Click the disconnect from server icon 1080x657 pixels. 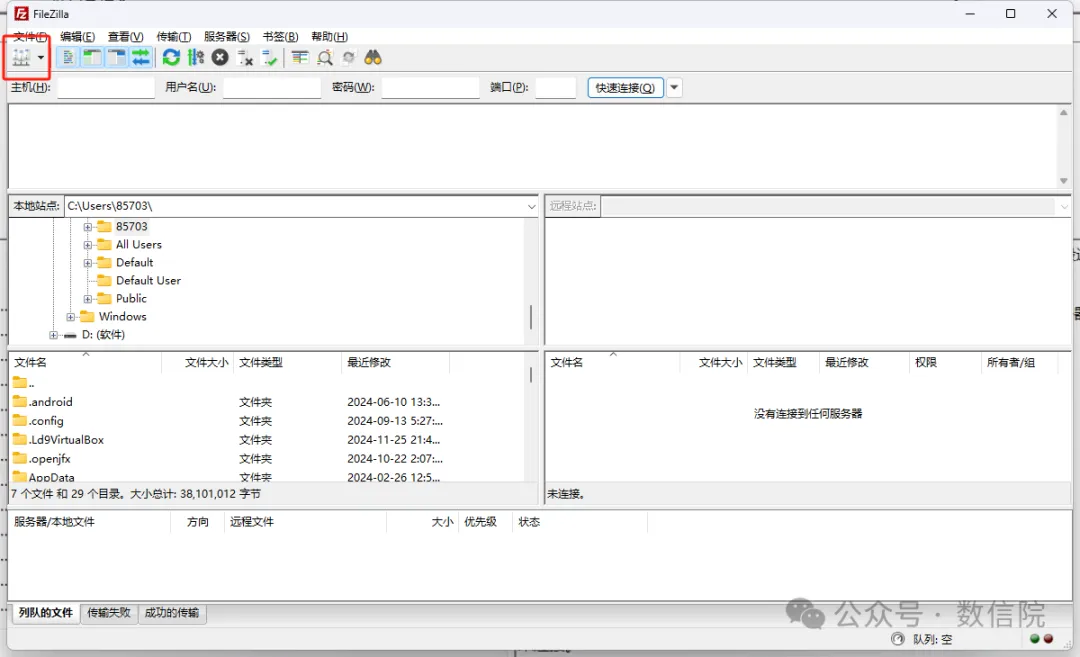245,58
